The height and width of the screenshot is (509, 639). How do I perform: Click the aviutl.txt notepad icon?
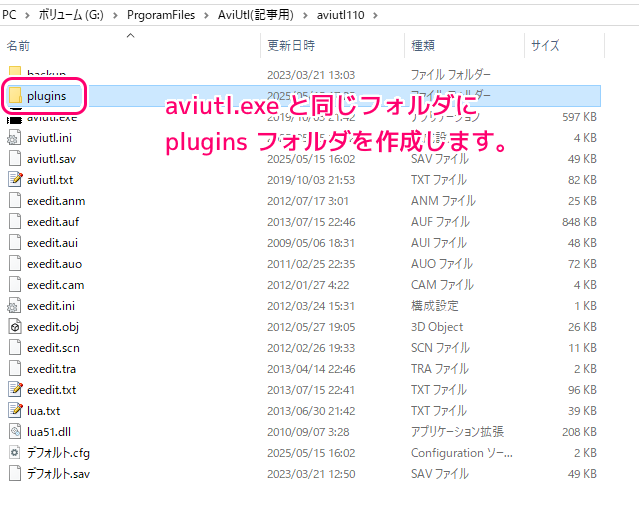point(15,180)
